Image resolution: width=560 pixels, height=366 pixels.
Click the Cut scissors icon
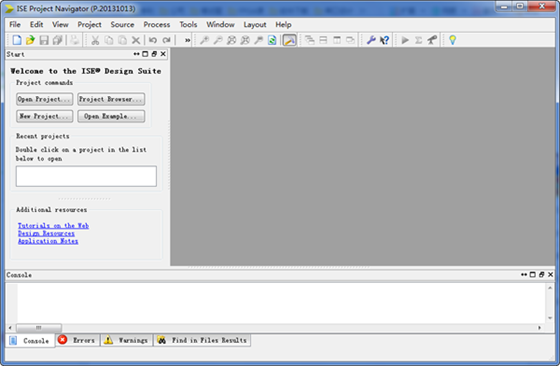pos(95,40)
